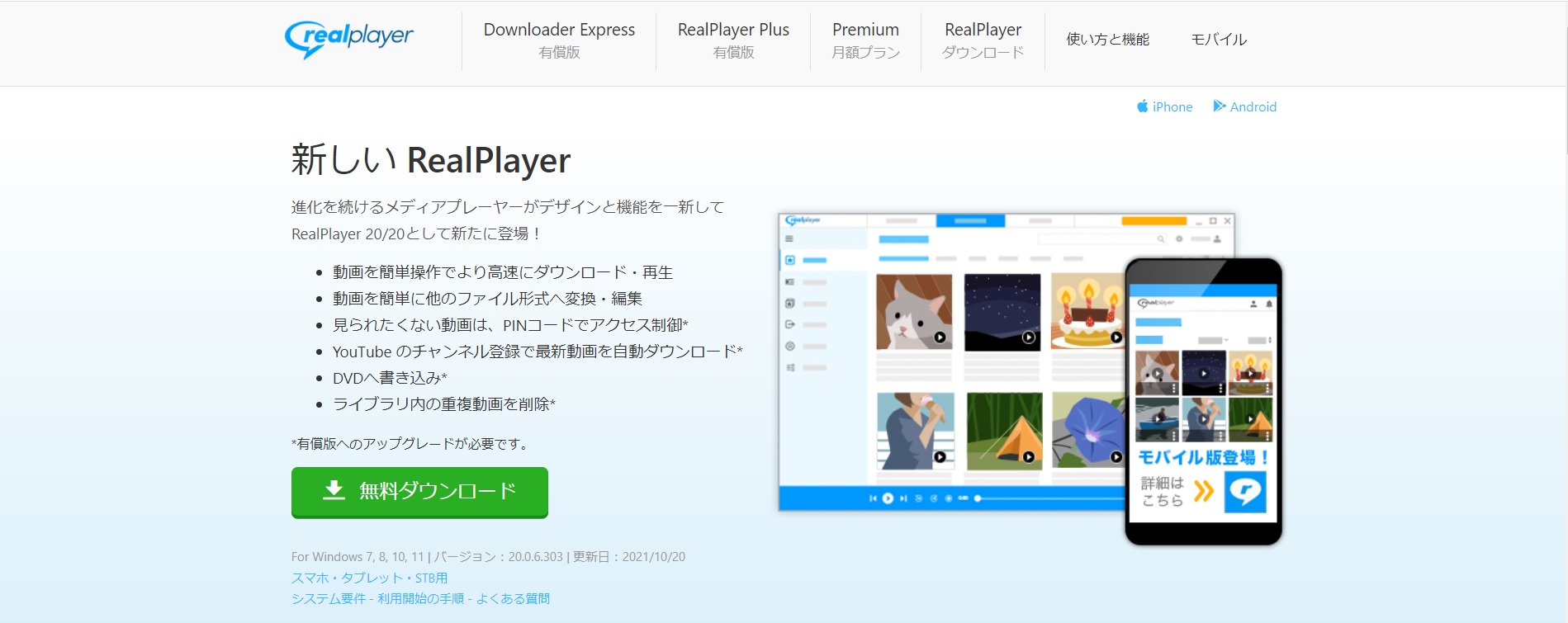Click the RealPlayer logo in the header
The height and width of the screenshot is (623, 1568).
tap(348, 38)
